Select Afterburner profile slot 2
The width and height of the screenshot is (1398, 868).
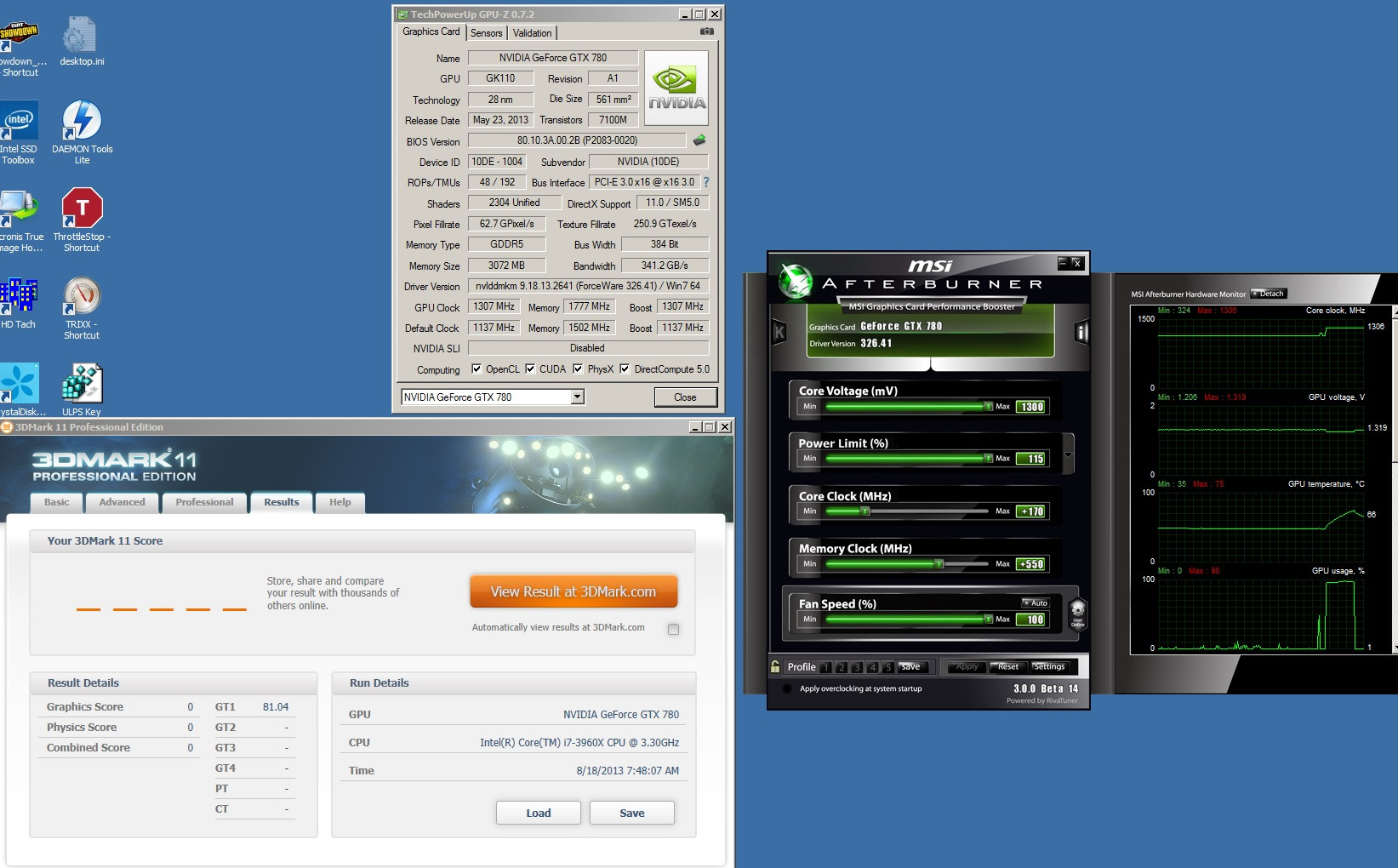coord(842,667)
